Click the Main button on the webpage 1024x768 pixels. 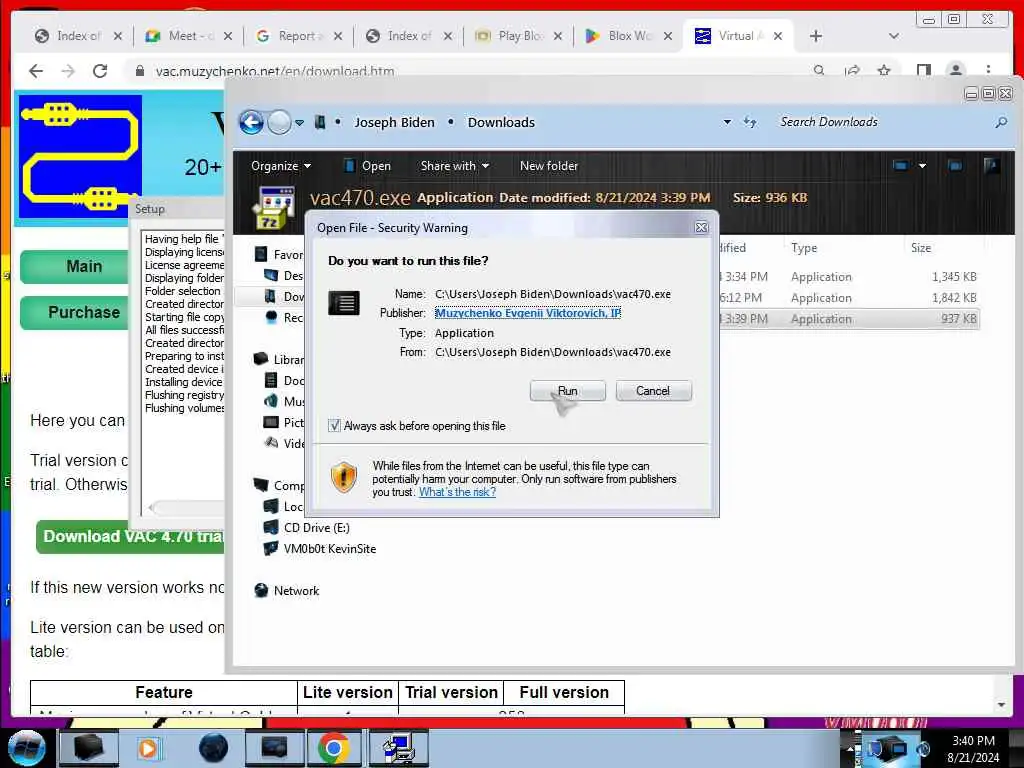[x=74, y=266]
